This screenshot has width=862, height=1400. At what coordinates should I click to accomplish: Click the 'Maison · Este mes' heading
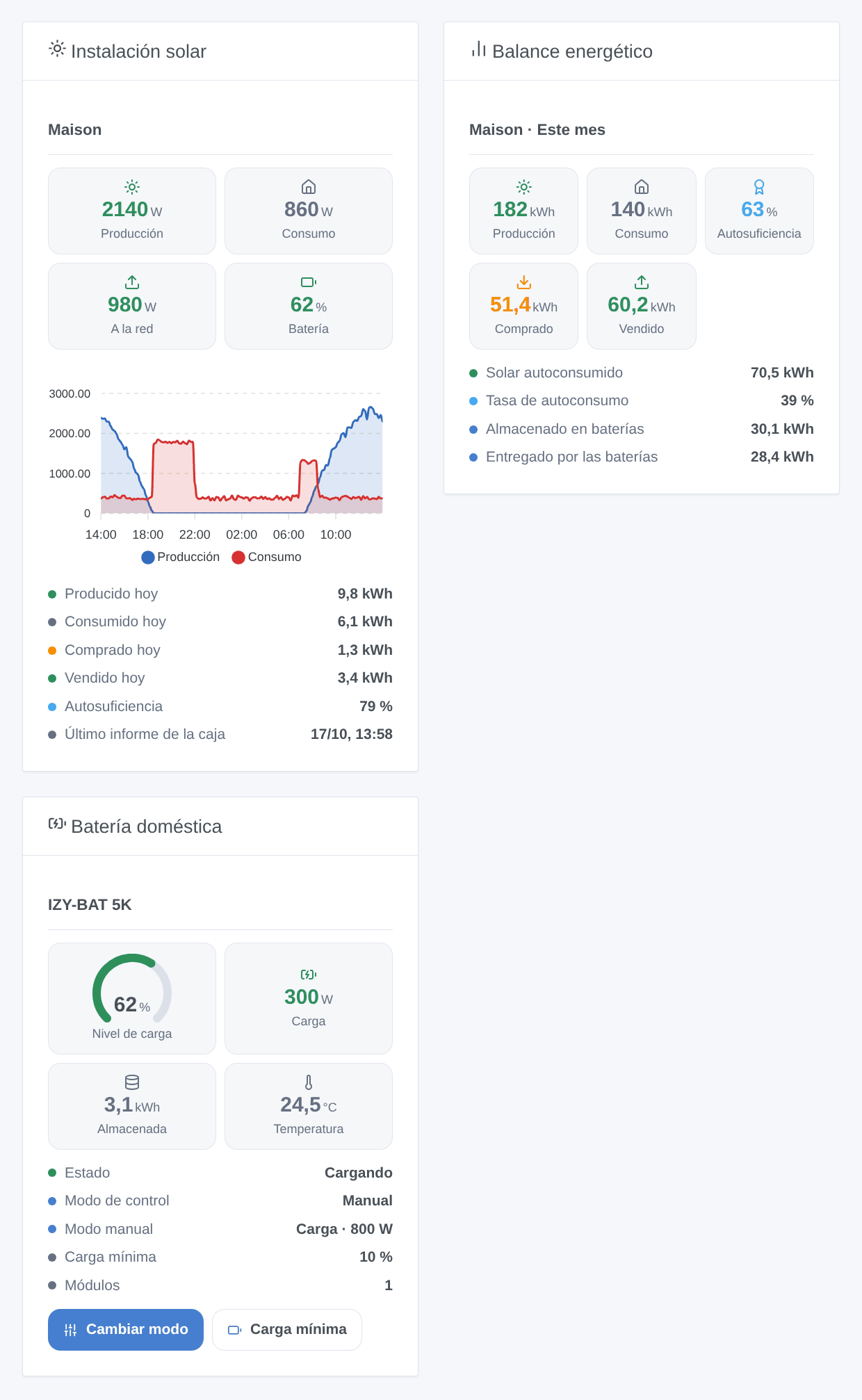click(537, 129)
